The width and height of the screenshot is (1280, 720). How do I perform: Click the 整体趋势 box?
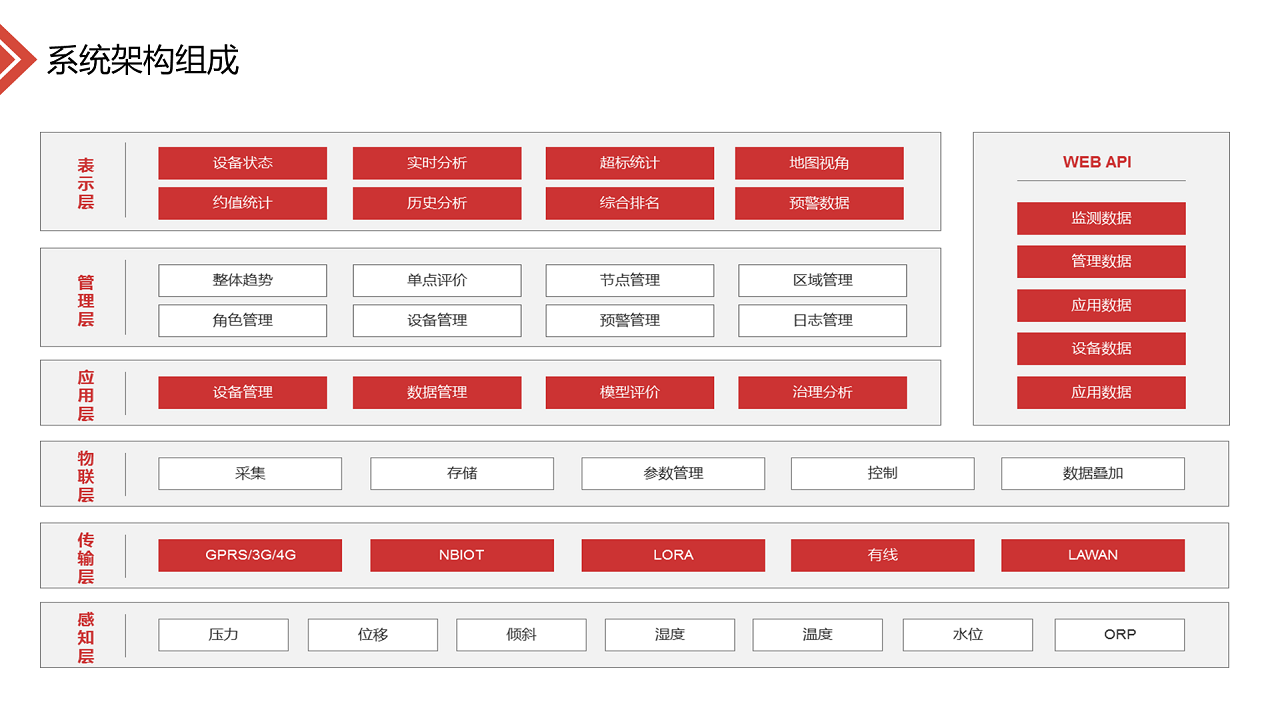[242, 280]
